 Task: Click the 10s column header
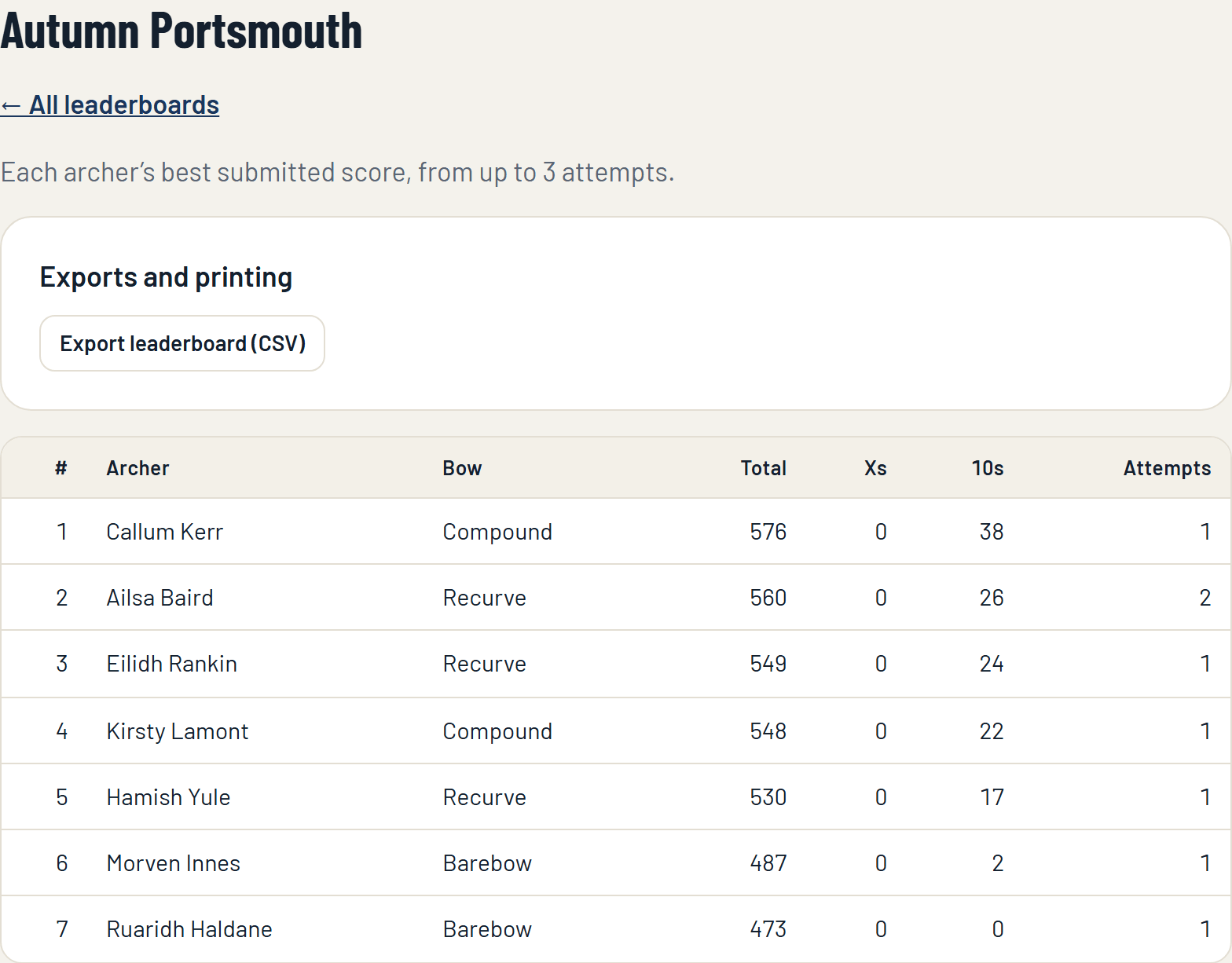(x=988, y=468)
